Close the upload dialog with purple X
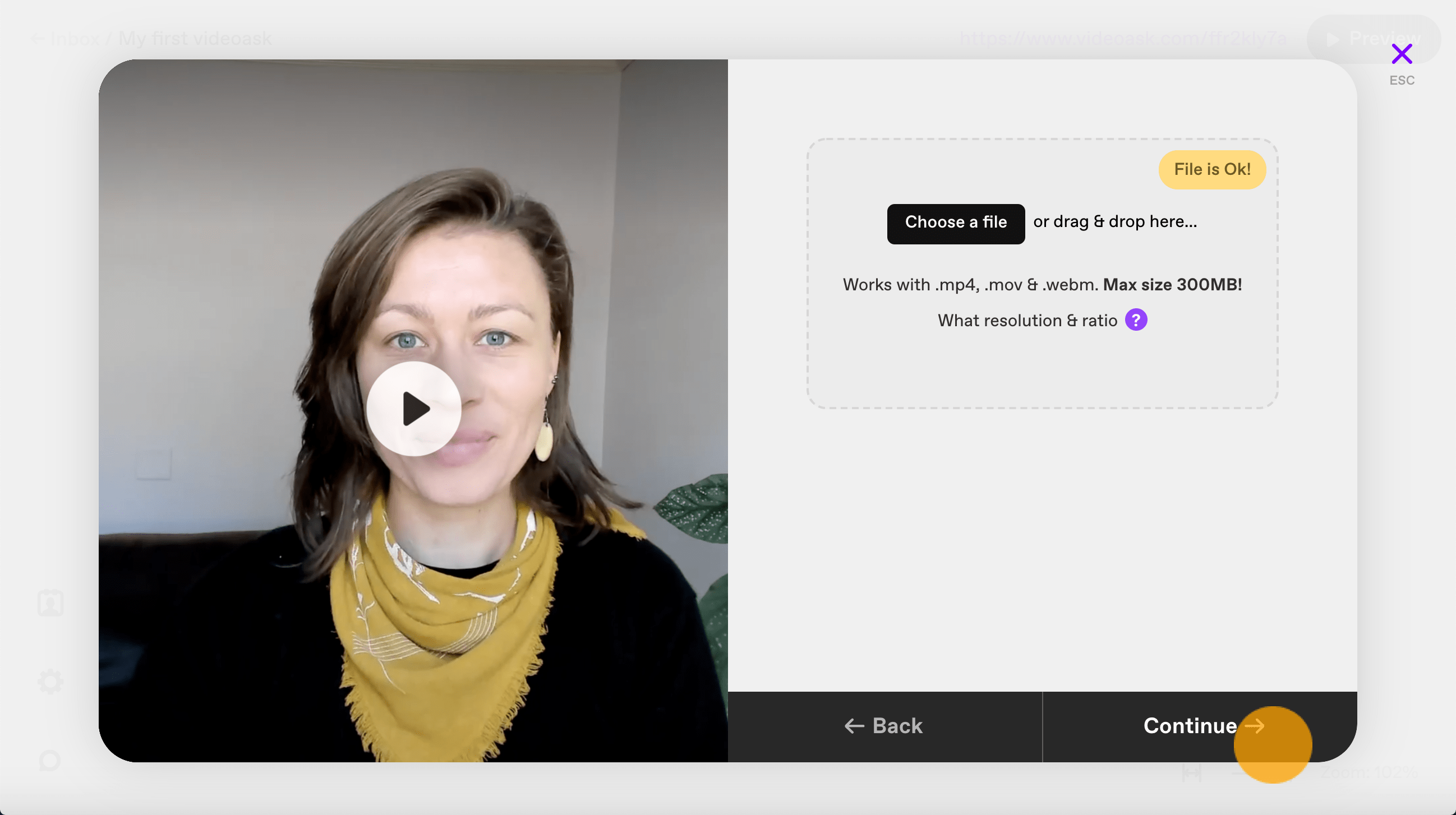 [x=1402, y=54]
